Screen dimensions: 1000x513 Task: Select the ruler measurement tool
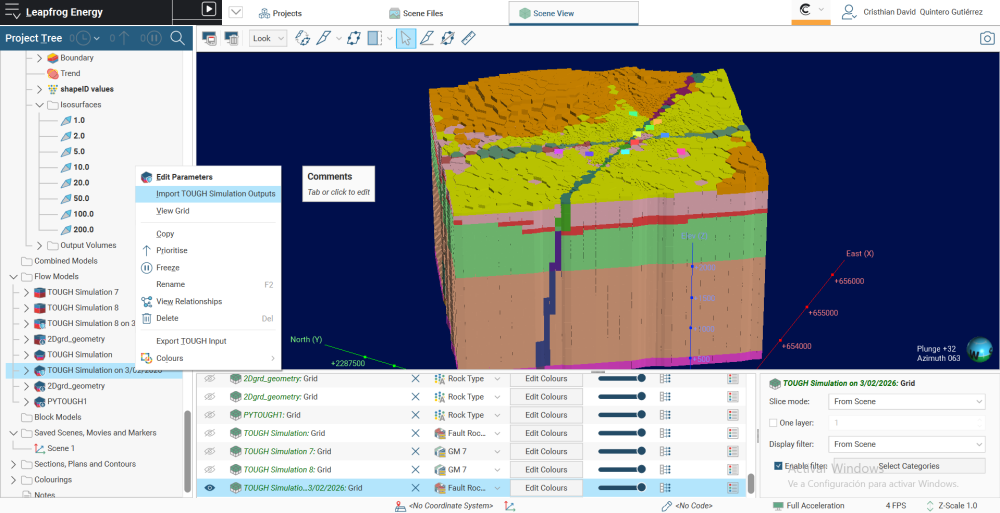click(x=469, y=38)
